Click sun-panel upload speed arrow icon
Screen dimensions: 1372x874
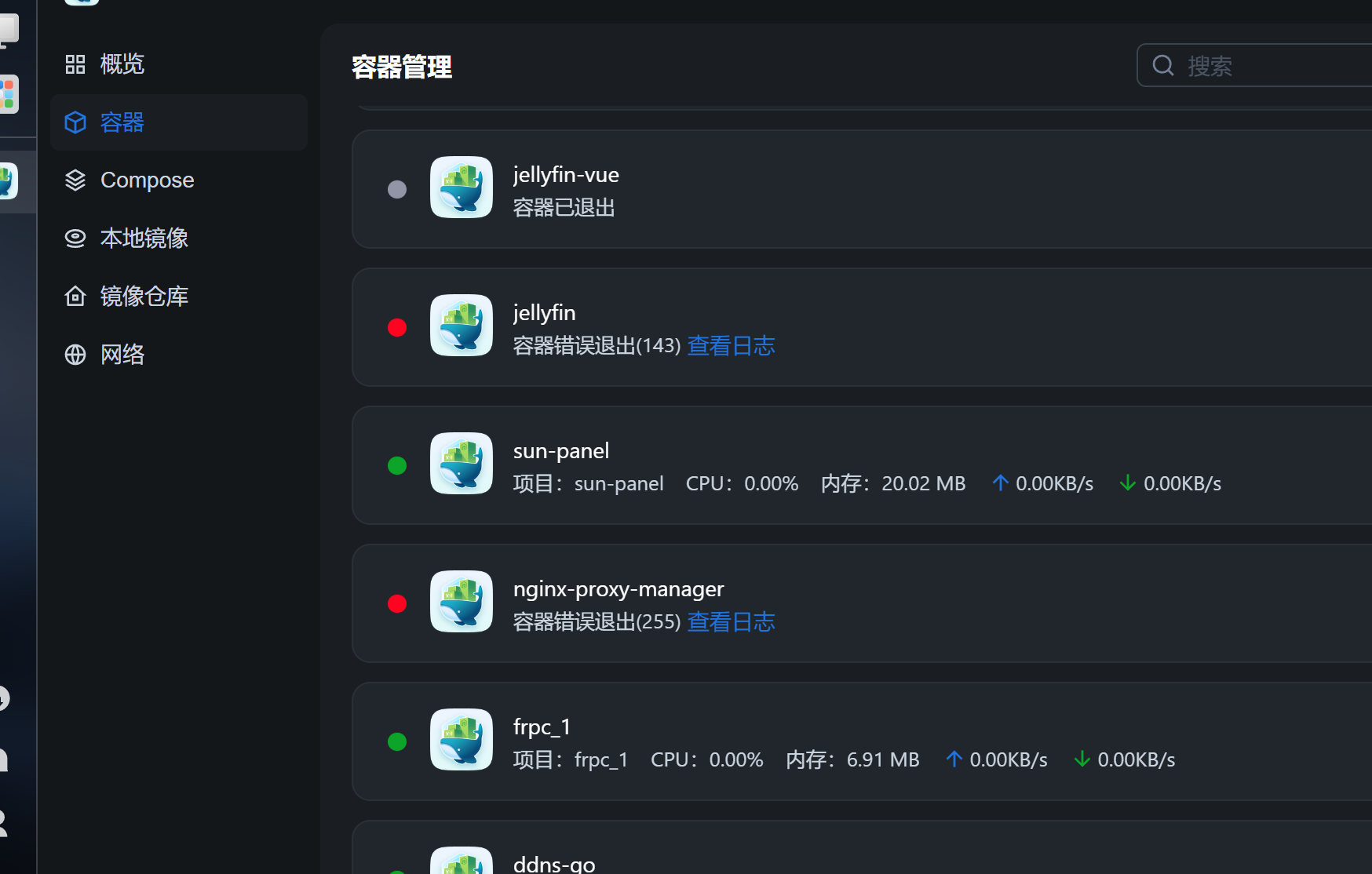coord(1000,483)
